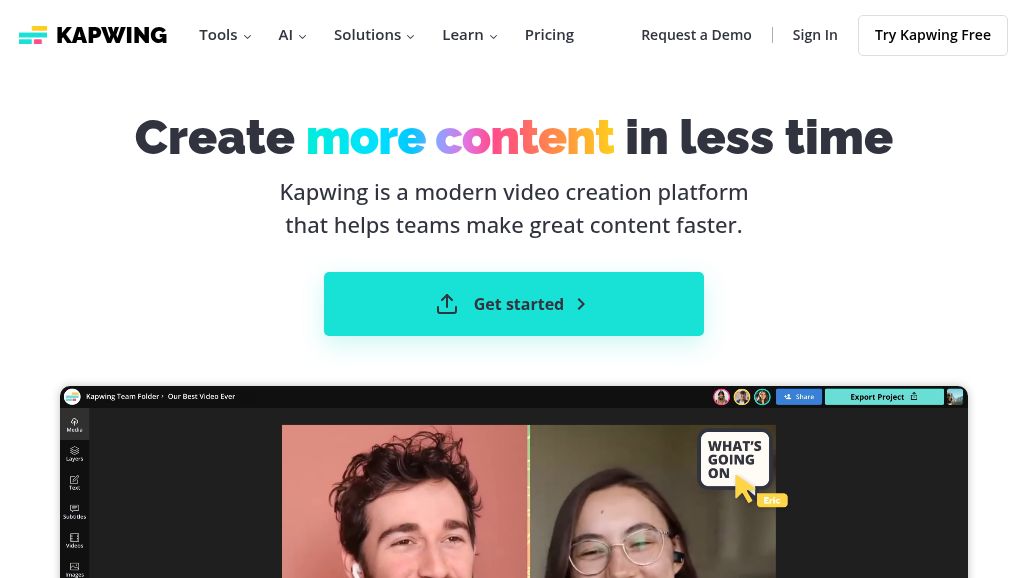
Task: Open the Solutions dropdown menu
Action: click(x=374, y=35)
